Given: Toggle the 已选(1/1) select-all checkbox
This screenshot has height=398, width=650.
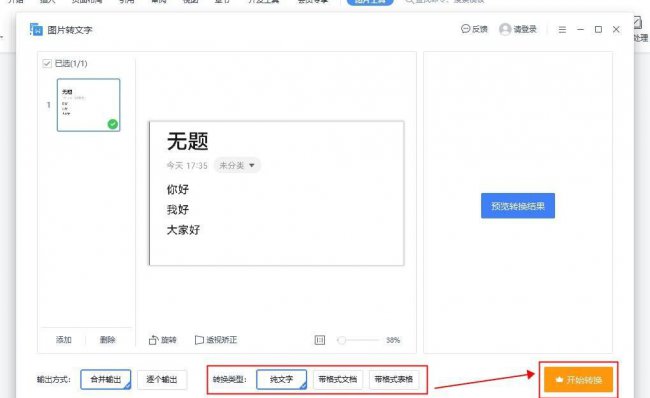Looking at the screenshot, I should [x=47, y=63].
